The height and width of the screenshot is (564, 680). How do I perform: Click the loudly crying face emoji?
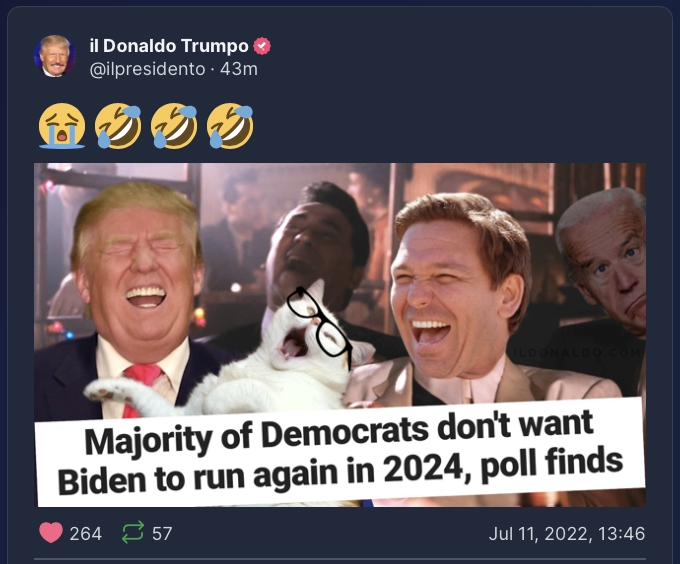[62, 126]
